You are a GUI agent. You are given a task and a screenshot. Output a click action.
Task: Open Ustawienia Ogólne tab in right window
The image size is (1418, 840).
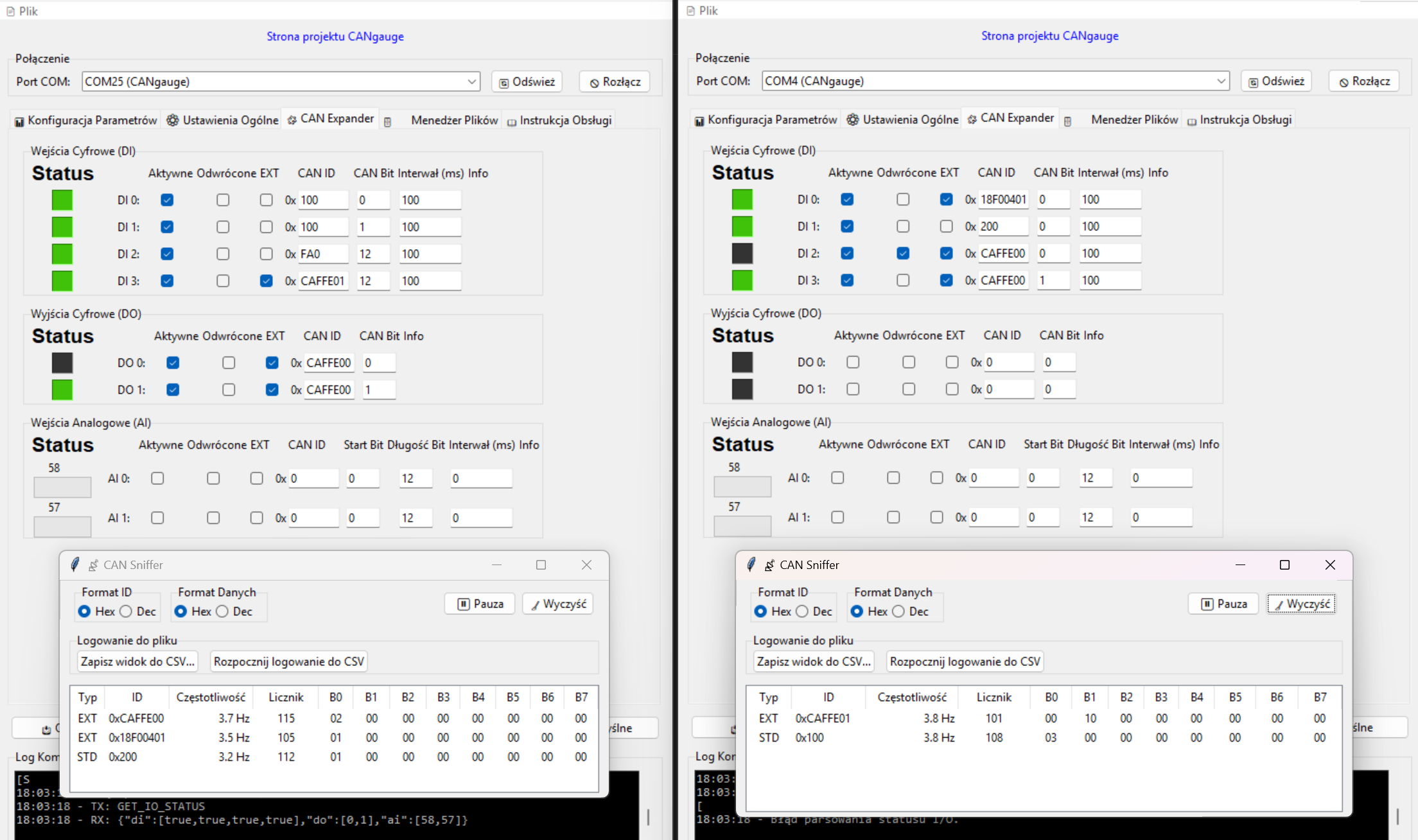(x=902, y=119)
